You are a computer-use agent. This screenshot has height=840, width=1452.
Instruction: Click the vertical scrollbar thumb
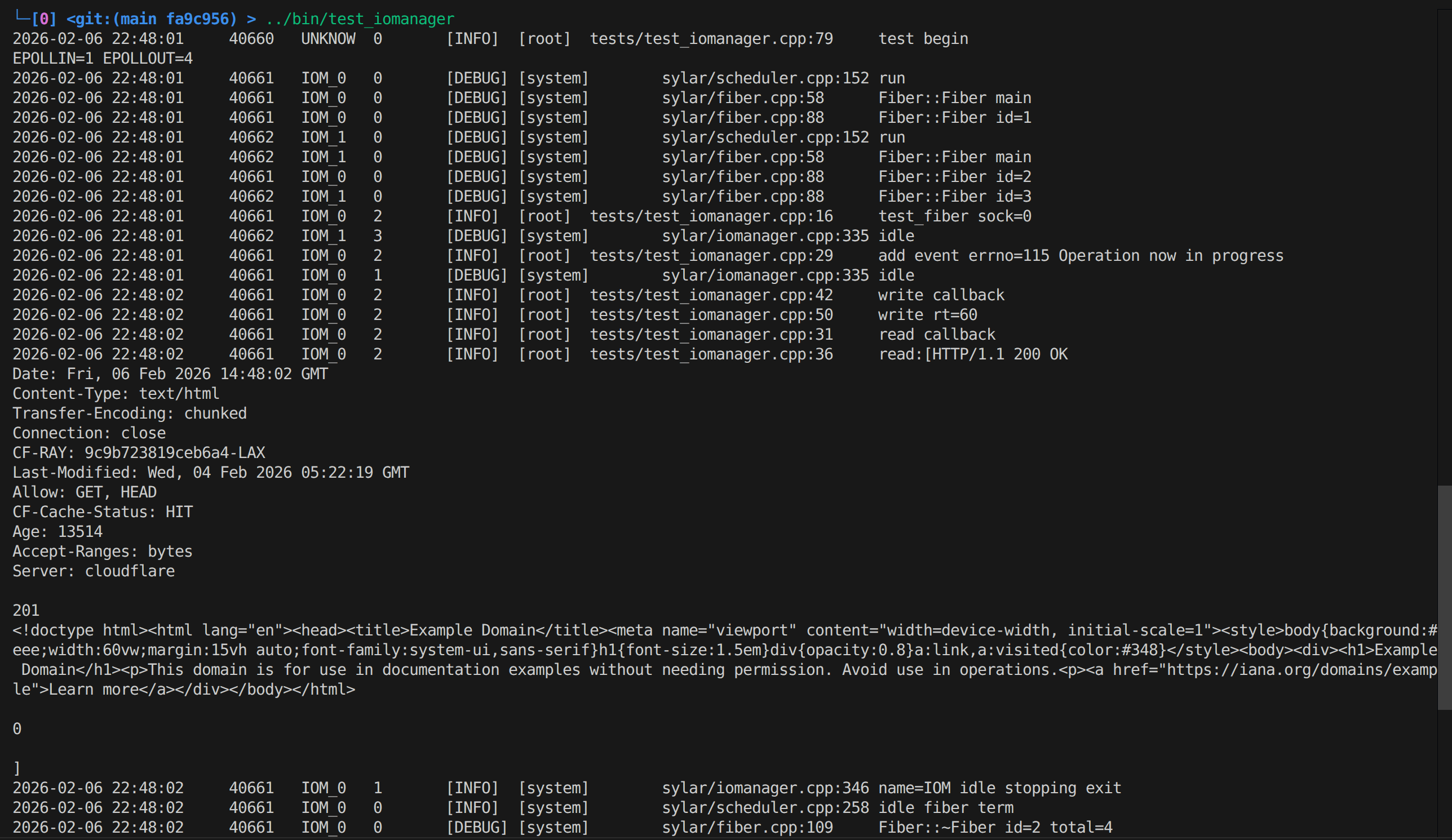1444,597
